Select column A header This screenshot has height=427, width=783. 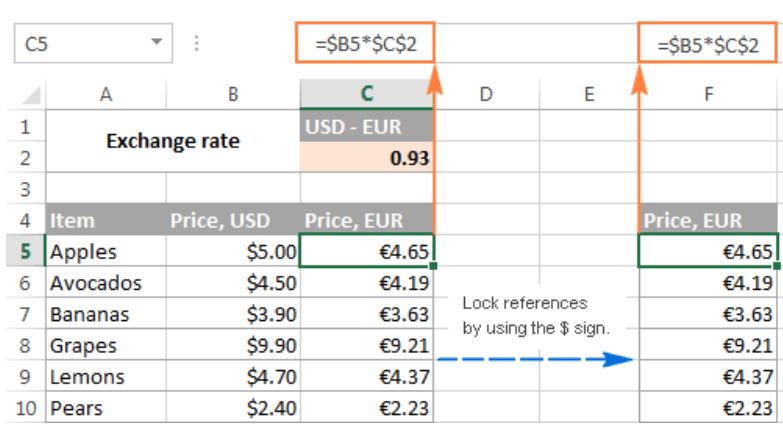pyautogui.click(x=105, y=94)
